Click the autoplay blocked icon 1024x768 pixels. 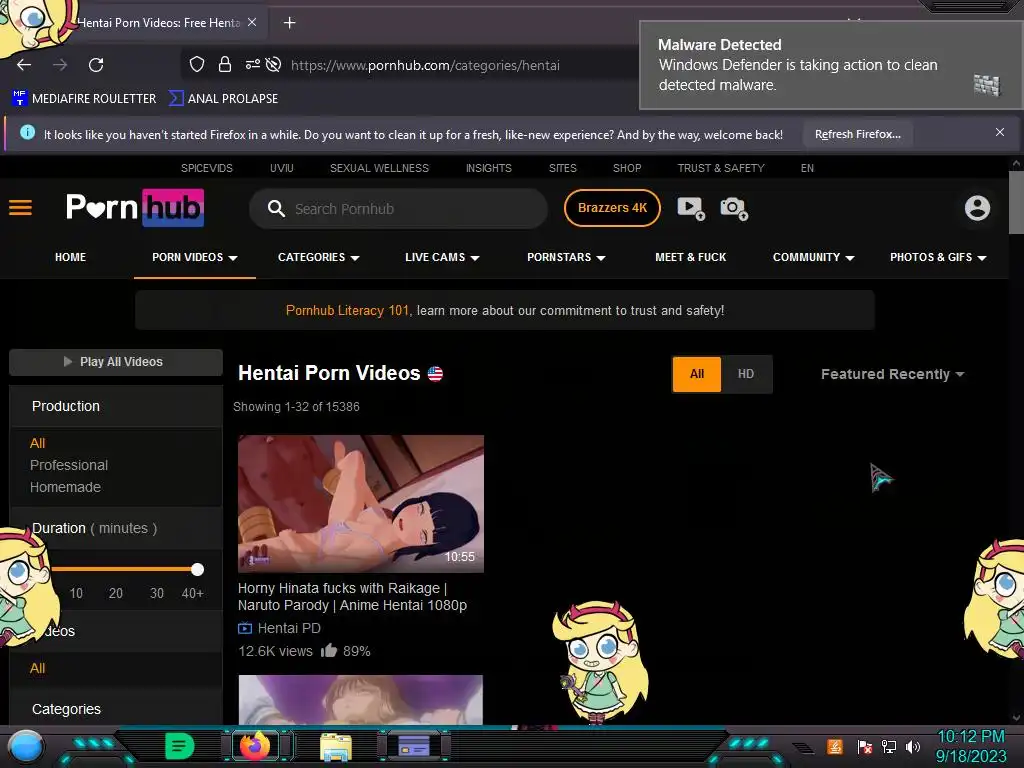(274, 64)
